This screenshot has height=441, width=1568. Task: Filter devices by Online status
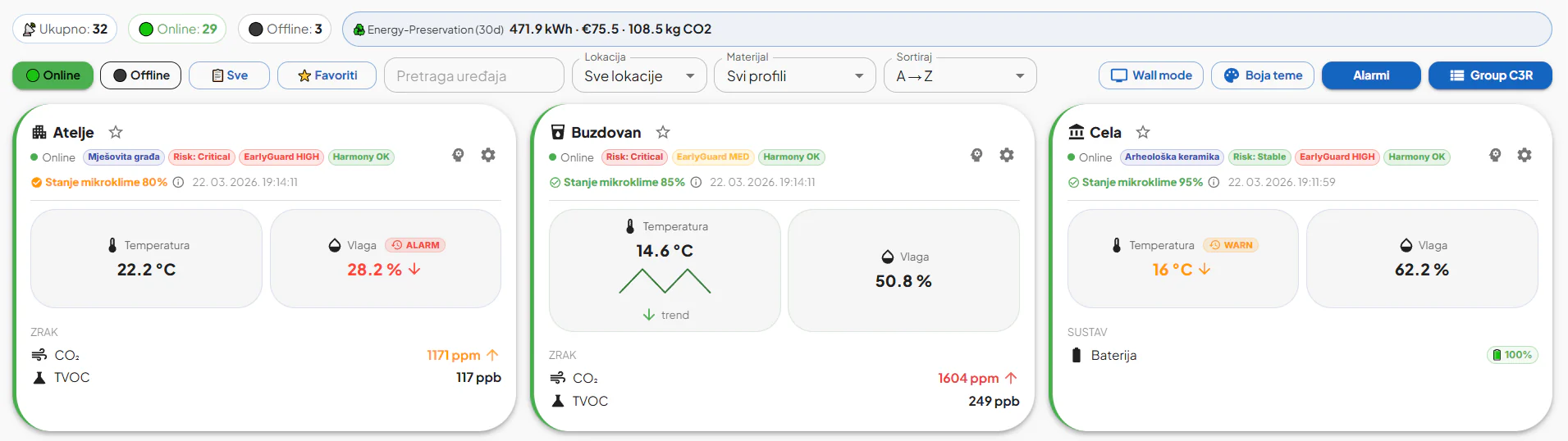(x=53, y=75)
